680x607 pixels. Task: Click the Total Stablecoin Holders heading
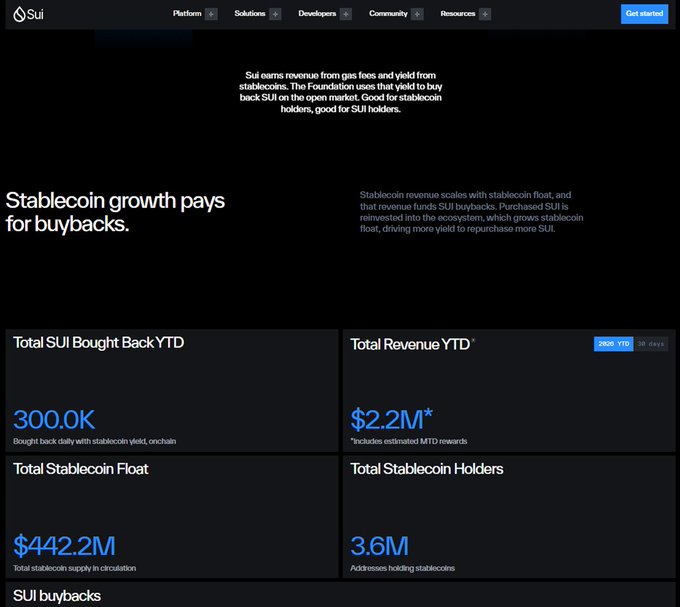(x=427, y=469)
